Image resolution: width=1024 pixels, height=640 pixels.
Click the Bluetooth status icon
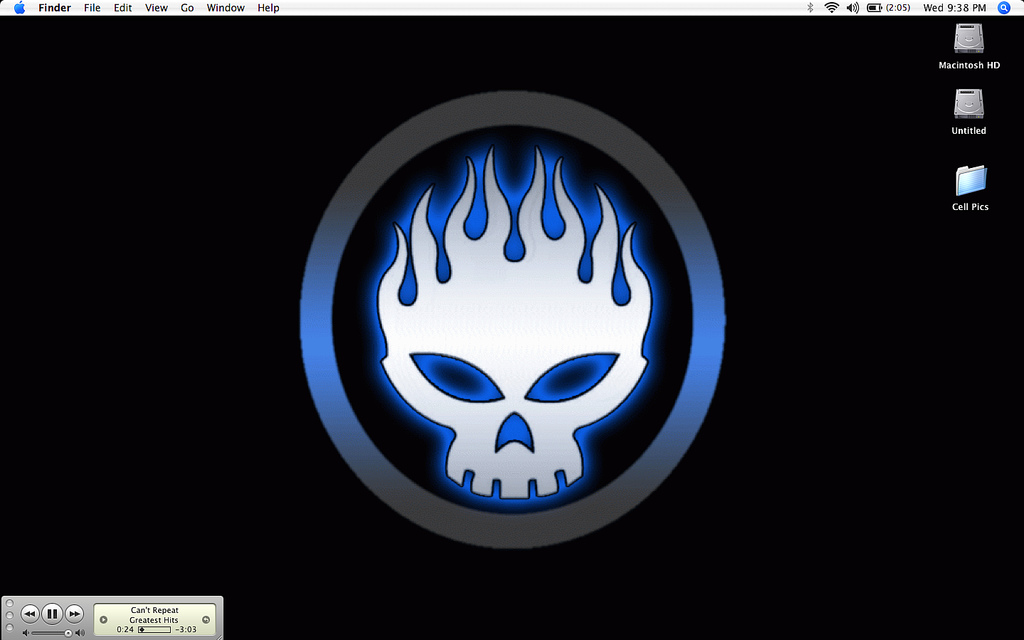pyautogui.click(x=810, y=8)
